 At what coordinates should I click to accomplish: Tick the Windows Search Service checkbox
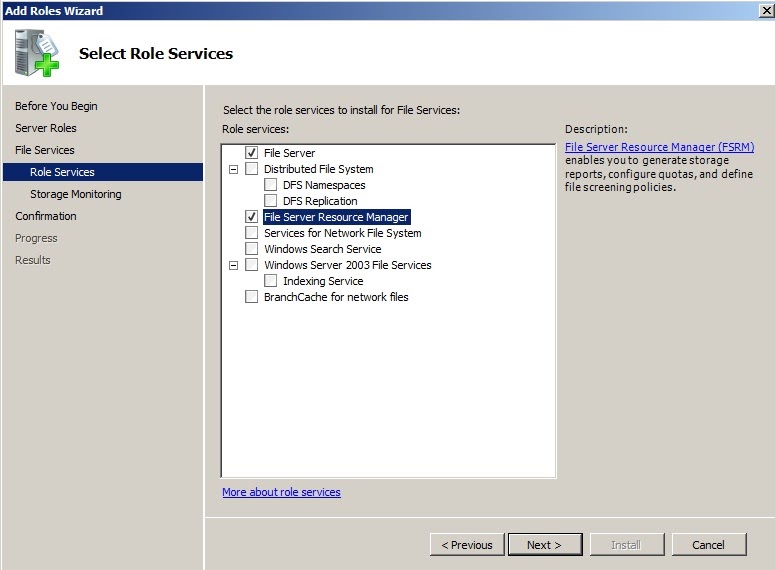click(x=252, y=249)
